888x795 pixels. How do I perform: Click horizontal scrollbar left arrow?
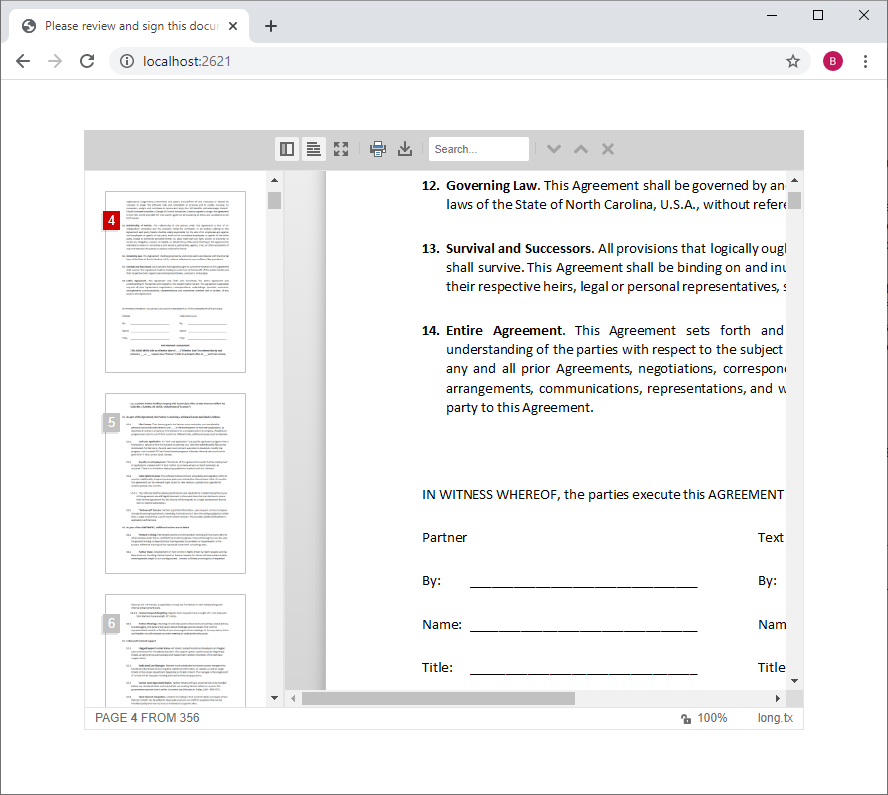point(293,699)
